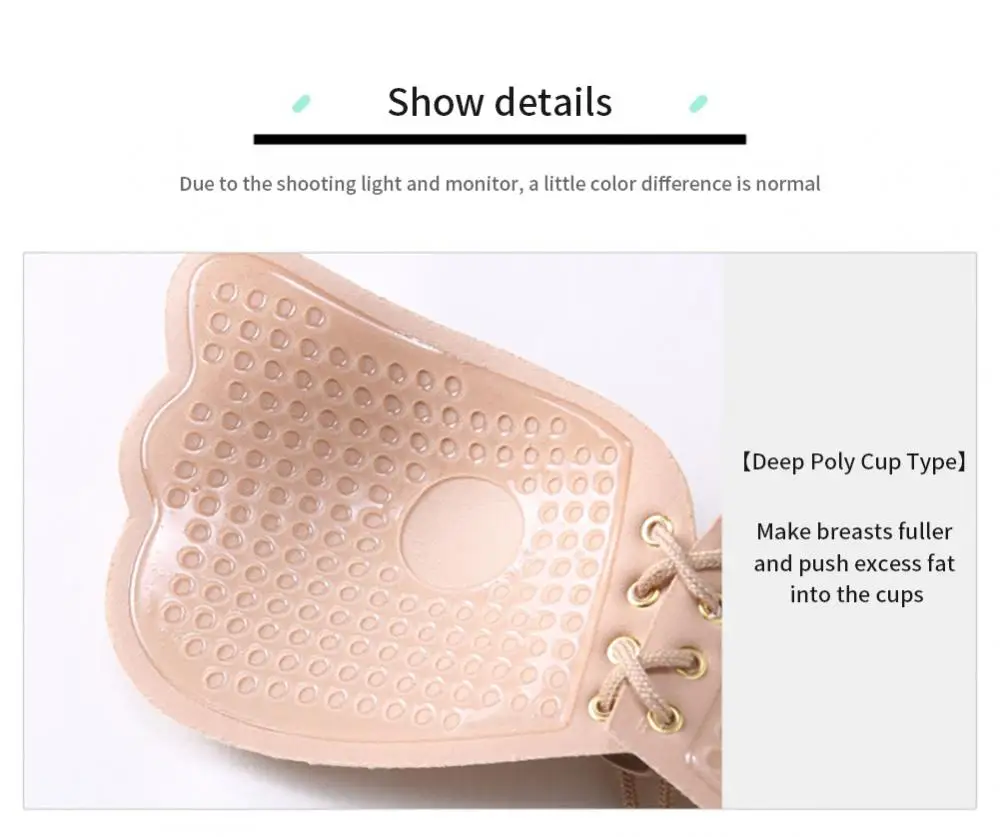Click the Show details heading
This screenshot has height=837, width=1000.
tap(499, 102)
